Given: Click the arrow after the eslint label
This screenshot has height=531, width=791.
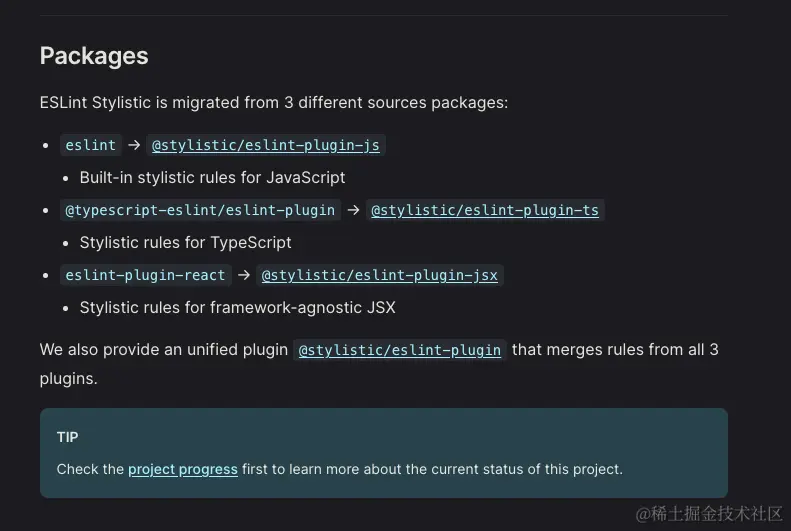Looking at the screenshot, I should coord(134,145).
